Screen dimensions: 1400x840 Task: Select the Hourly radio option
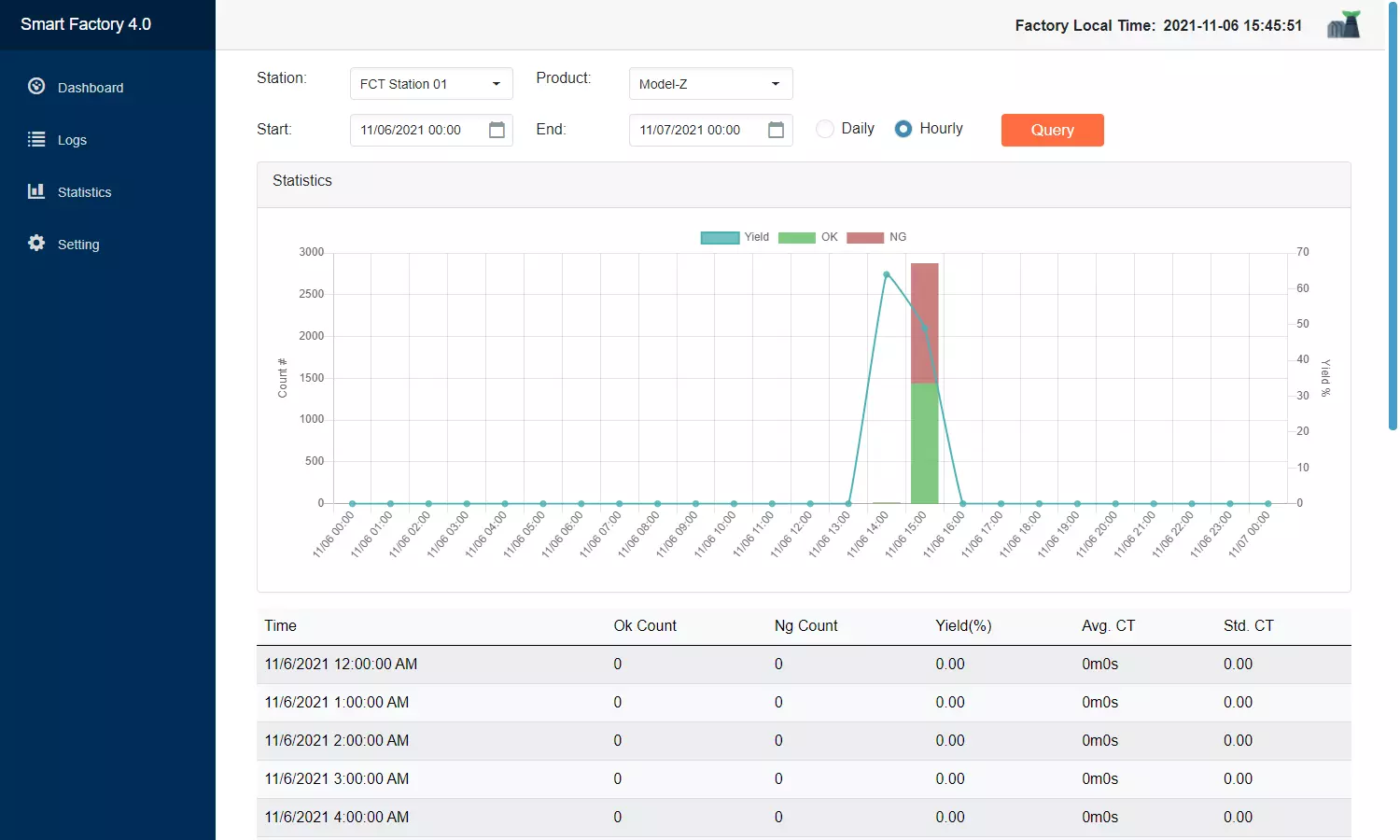click(x=903, y=129)
